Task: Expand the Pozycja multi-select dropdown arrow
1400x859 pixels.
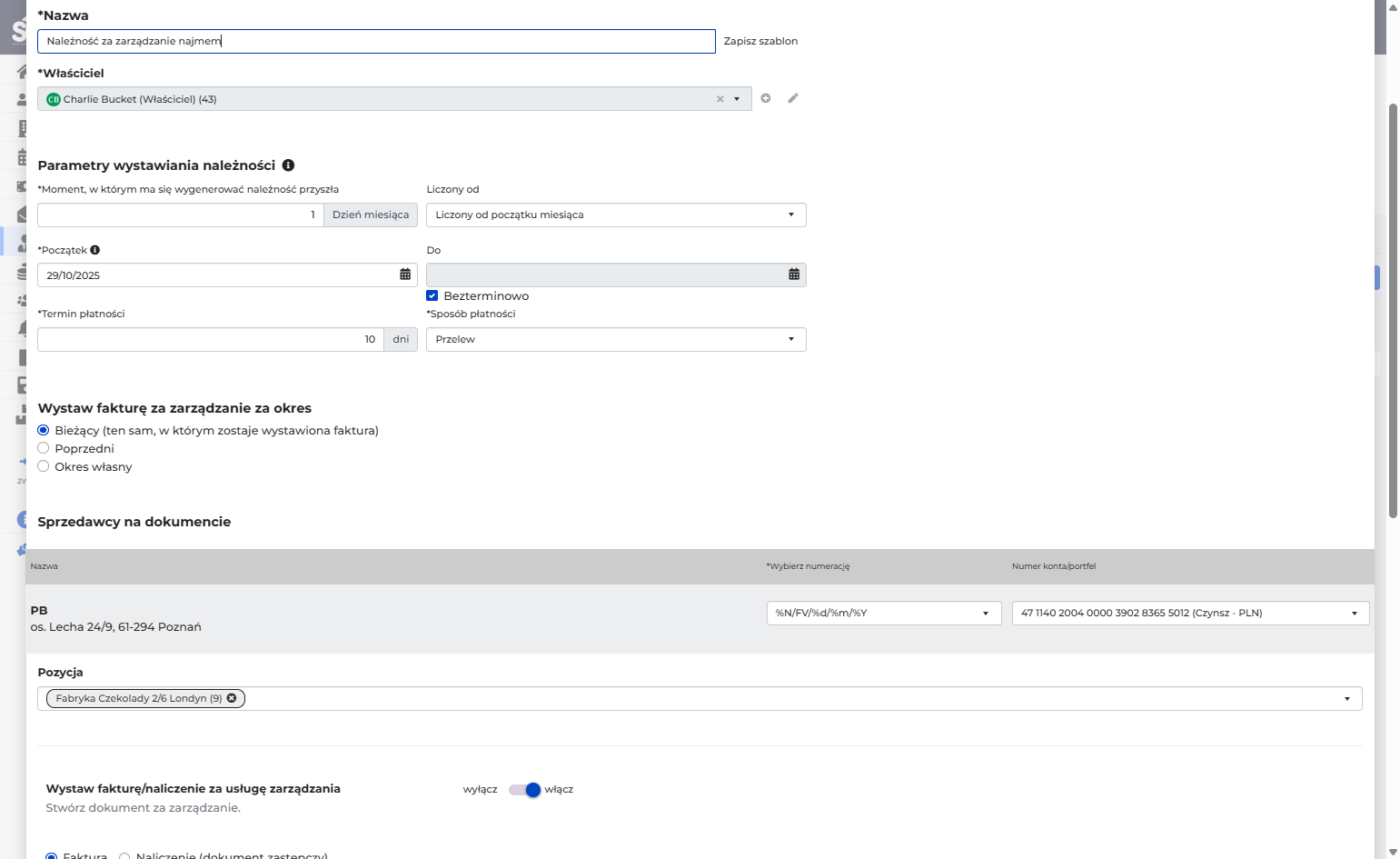Action: click(1347, 699)
